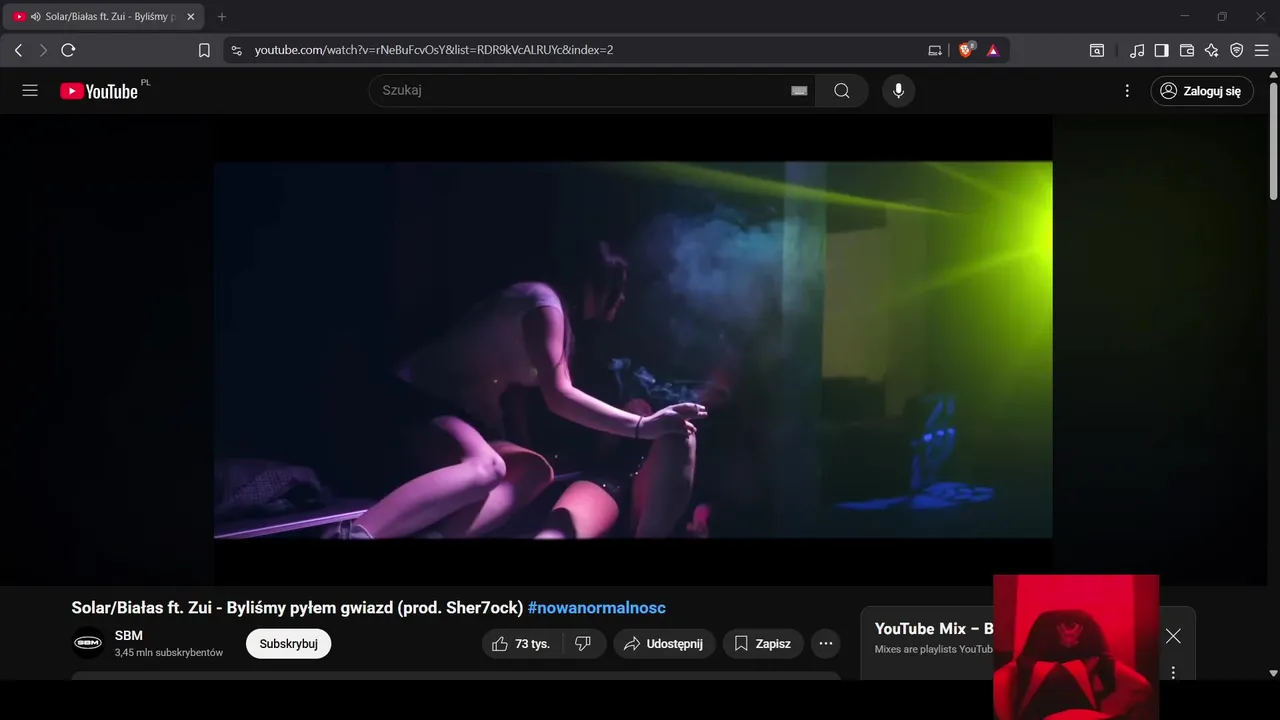Click the Subskrybuj subscribe button
The width and height of the screenshot is (1280, 720).
click(x=288, y=644)
